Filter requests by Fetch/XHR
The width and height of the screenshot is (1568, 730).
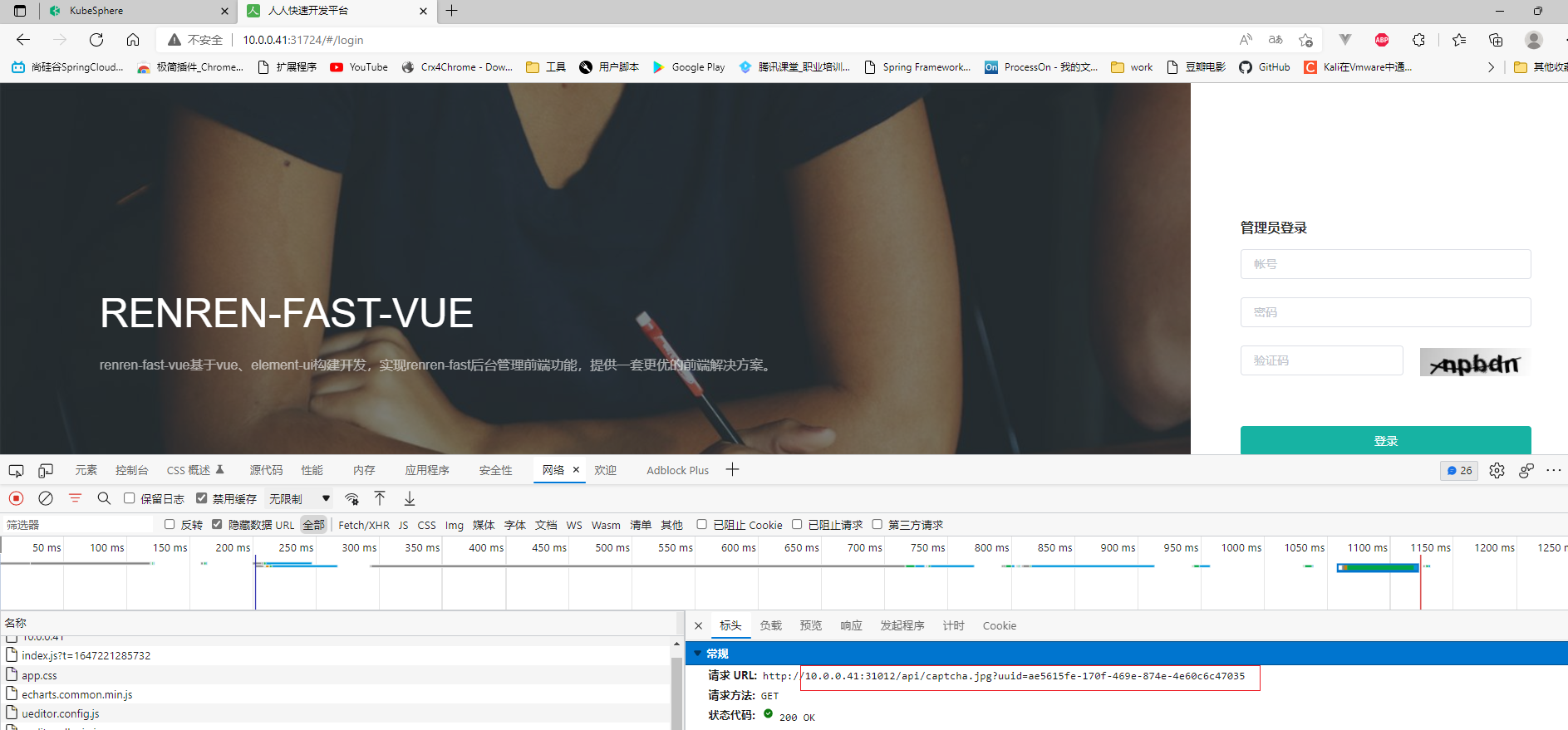pos(364,525)
